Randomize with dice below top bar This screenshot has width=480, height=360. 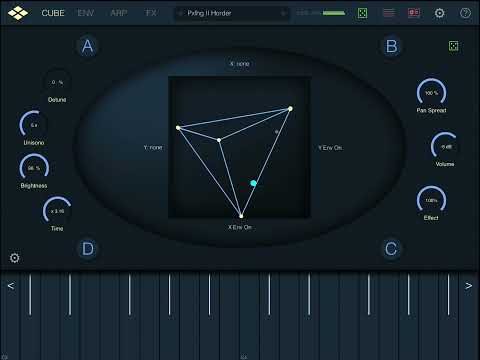pyautogui.click(x=453, y=46)
